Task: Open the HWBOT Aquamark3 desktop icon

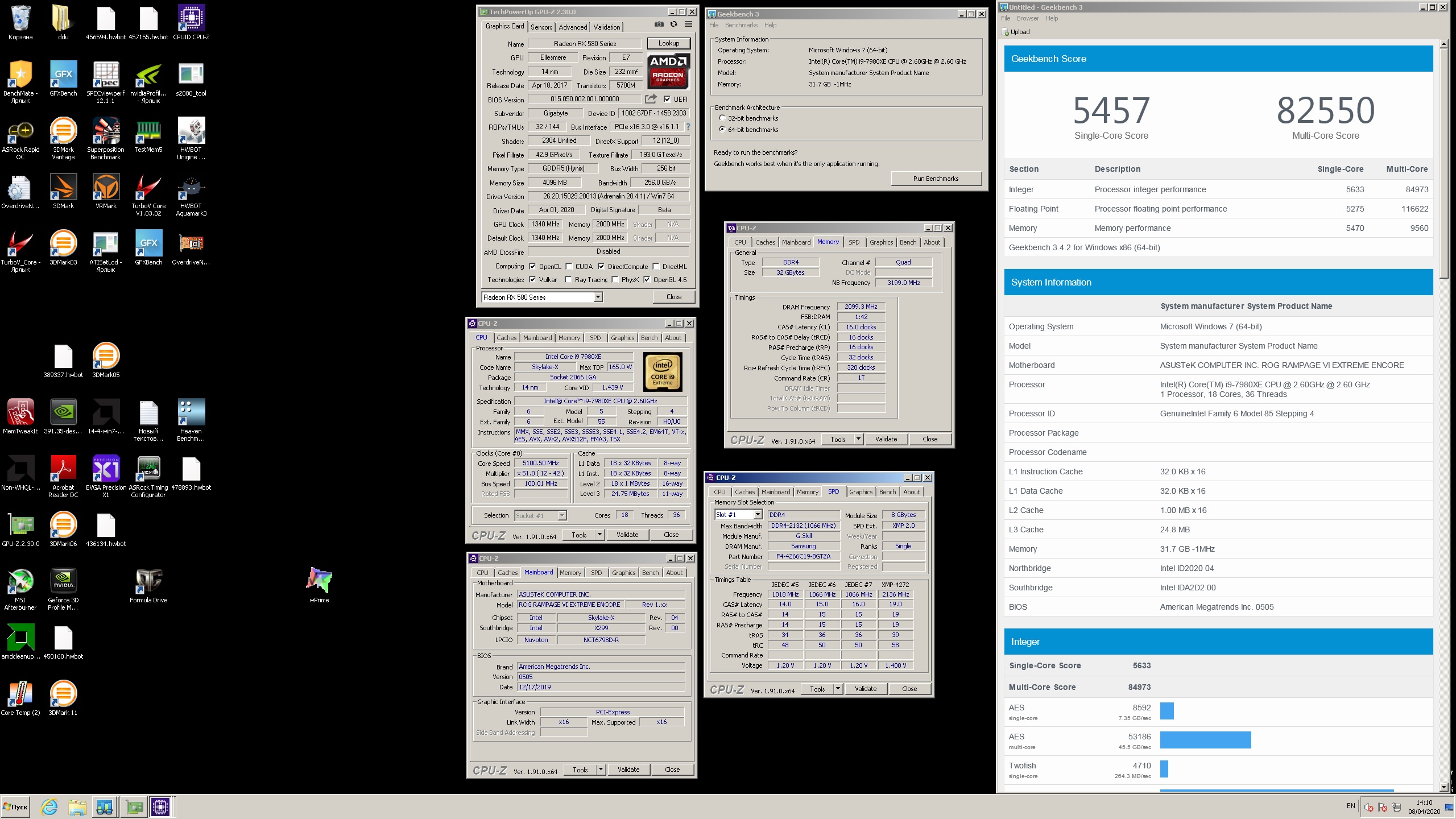Action: pos(191,195)
